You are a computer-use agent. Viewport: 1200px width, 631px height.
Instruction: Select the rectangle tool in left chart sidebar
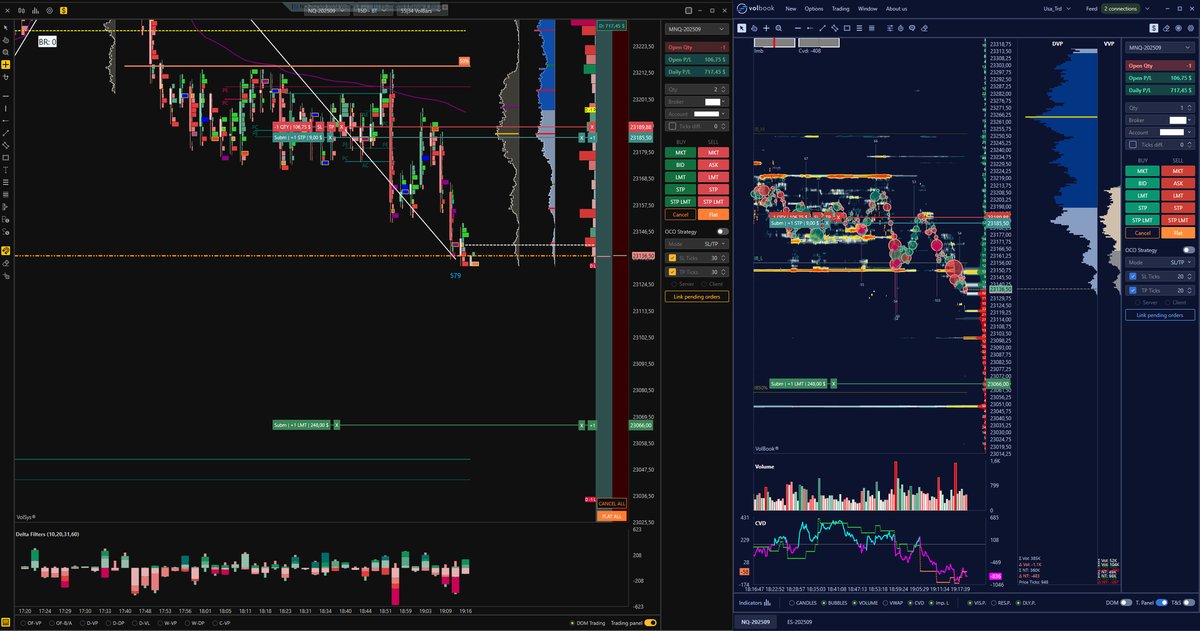click(5, 158)
